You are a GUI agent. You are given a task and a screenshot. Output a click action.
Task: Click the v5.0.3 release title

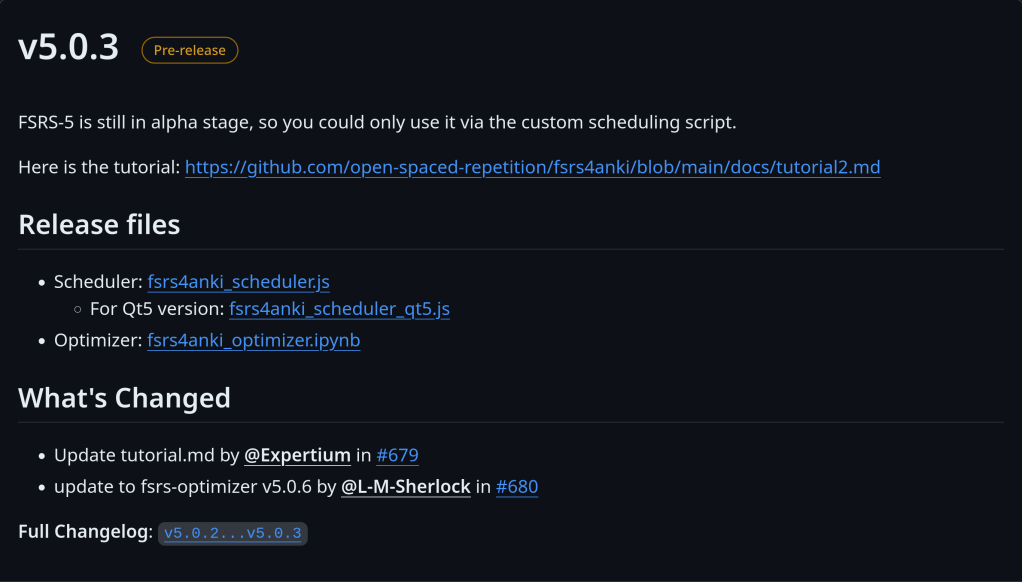[x=68, y=47]
